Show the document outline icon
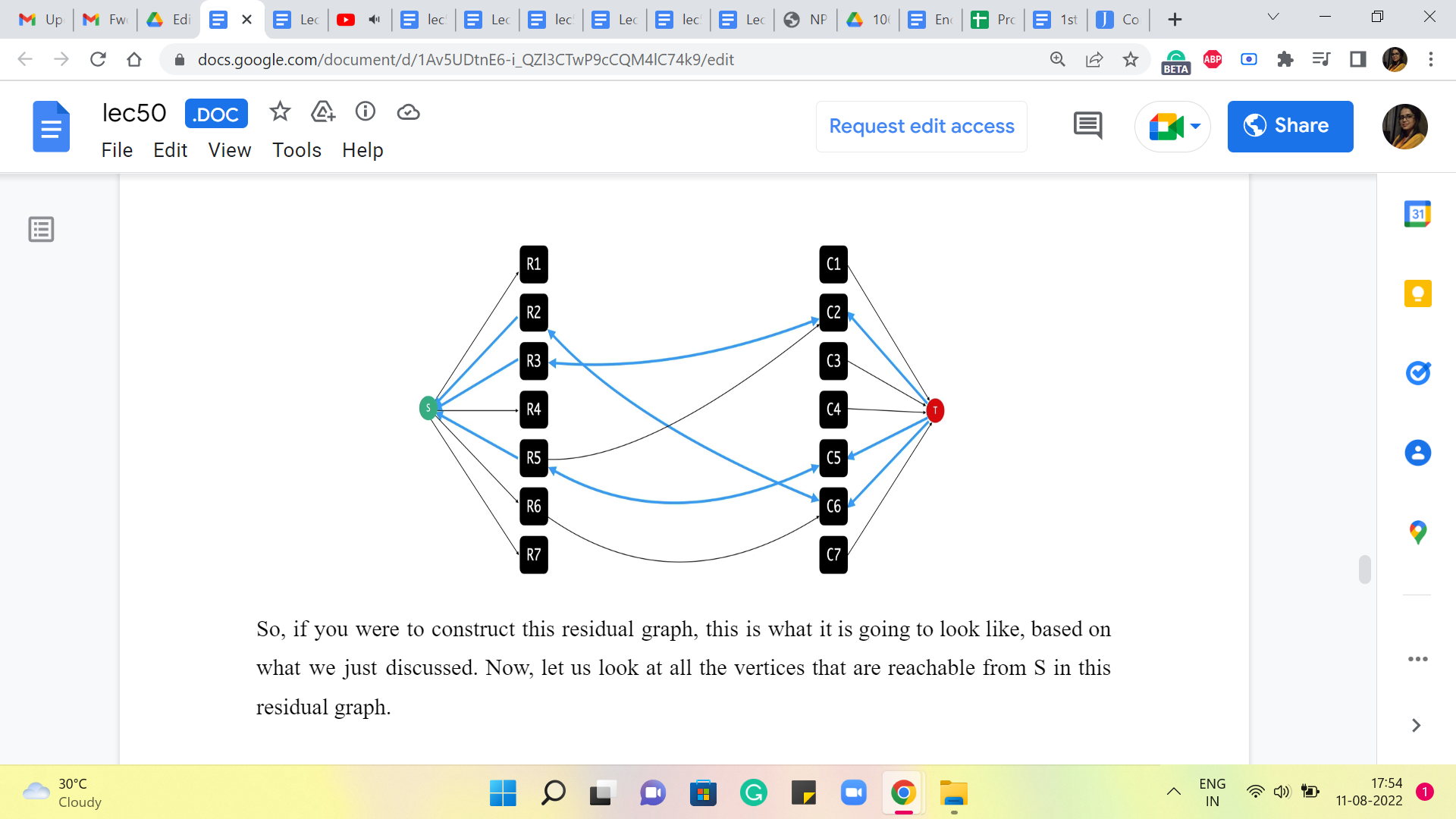This screenshot has width=1456, height=819. point(41,229)
